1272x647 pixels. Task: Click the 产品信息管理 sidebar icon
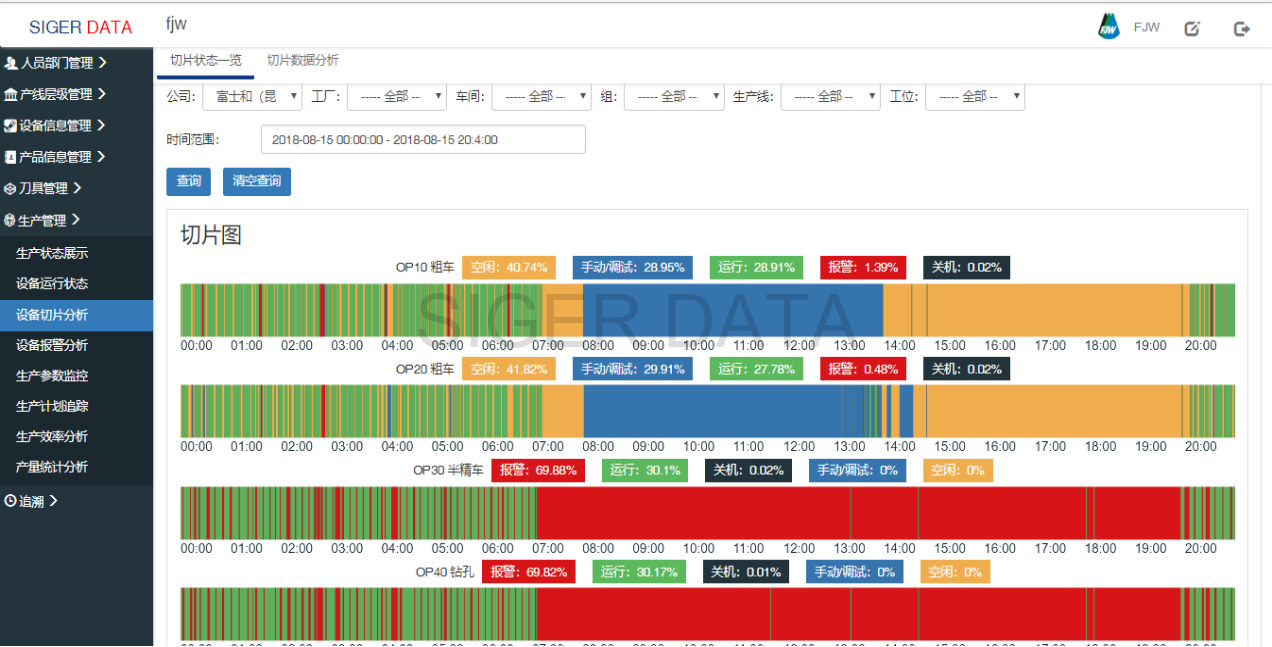[10, 157]
